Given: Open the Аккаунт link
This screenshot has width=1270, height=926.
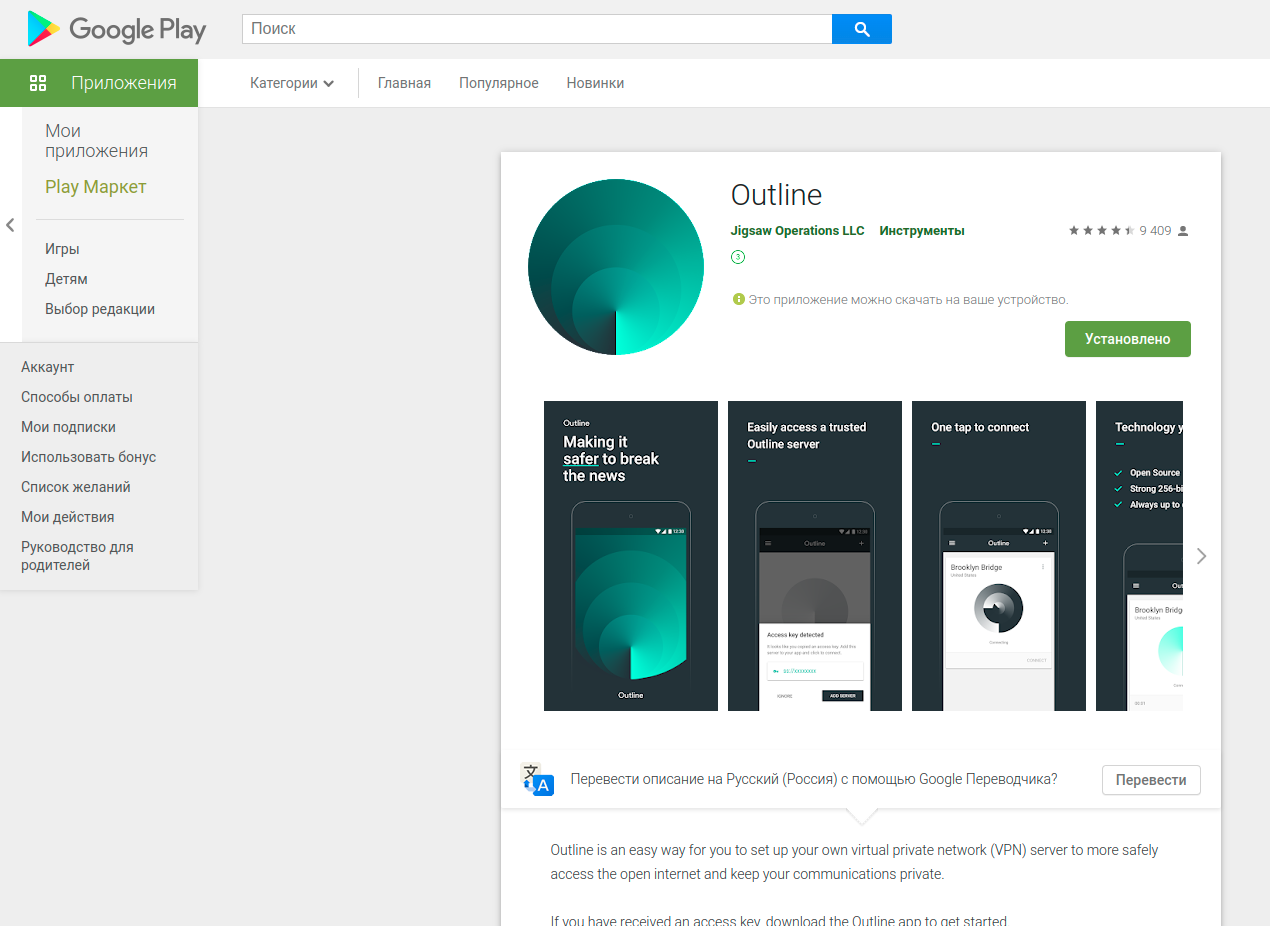Looking at the screenshot, I should click(48, 367).
